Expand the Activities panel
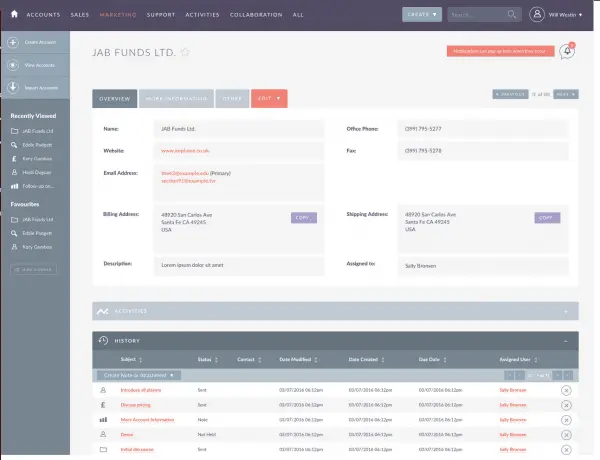The height and width of the screenshot is (460, 600). point(567,311)
